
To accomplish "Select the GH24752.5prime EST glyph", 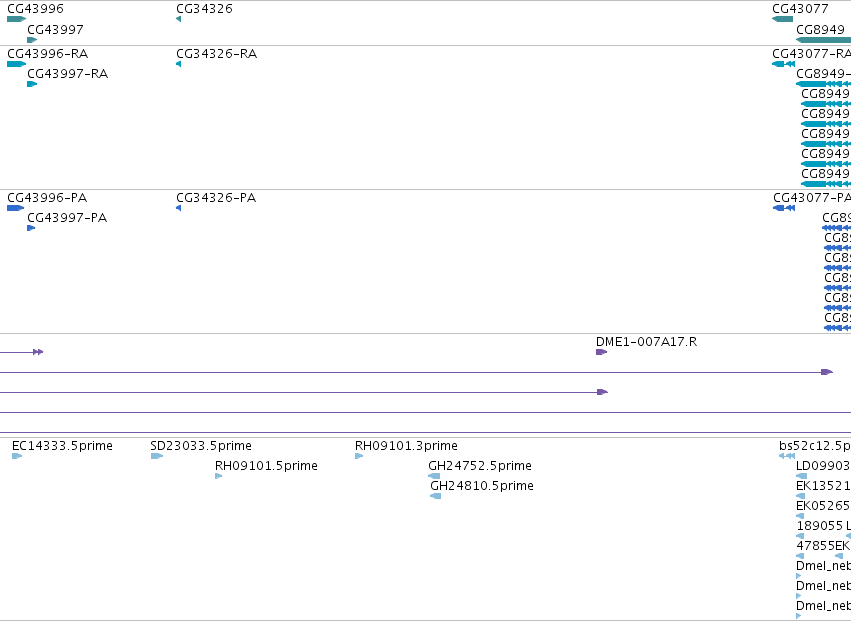I will coord(434,476).
